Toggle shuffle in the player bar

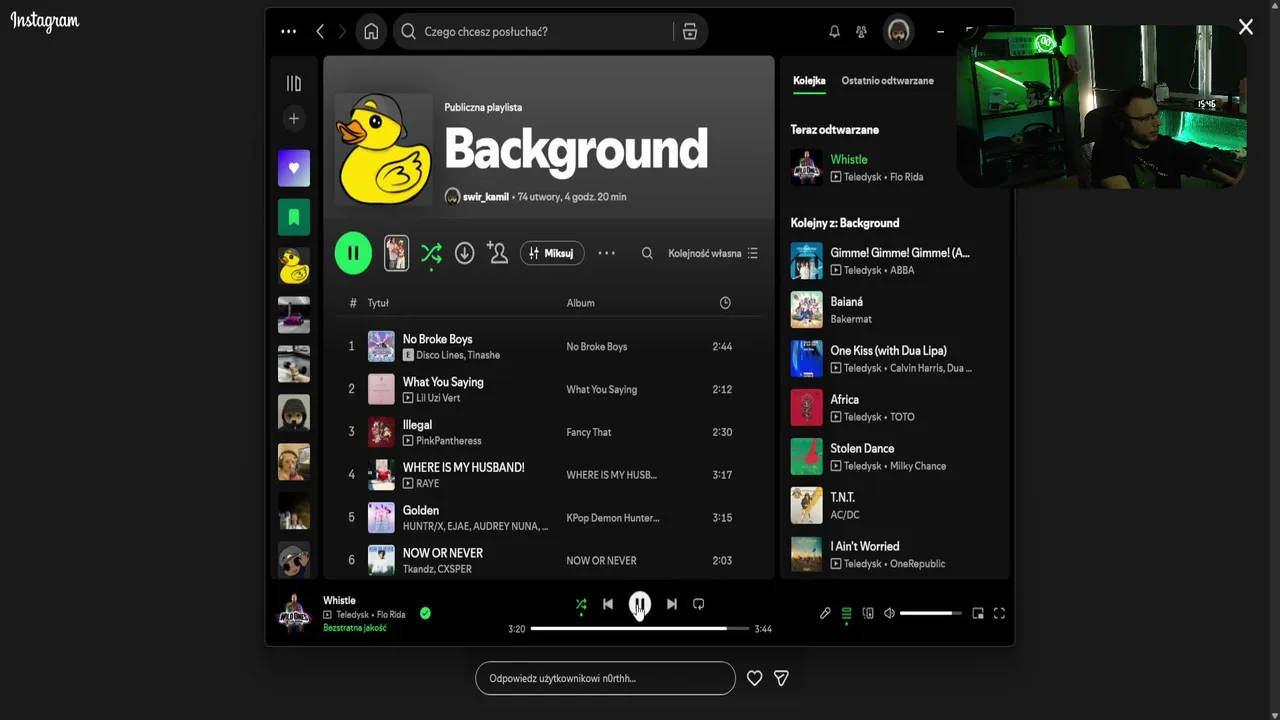point(581,604)
